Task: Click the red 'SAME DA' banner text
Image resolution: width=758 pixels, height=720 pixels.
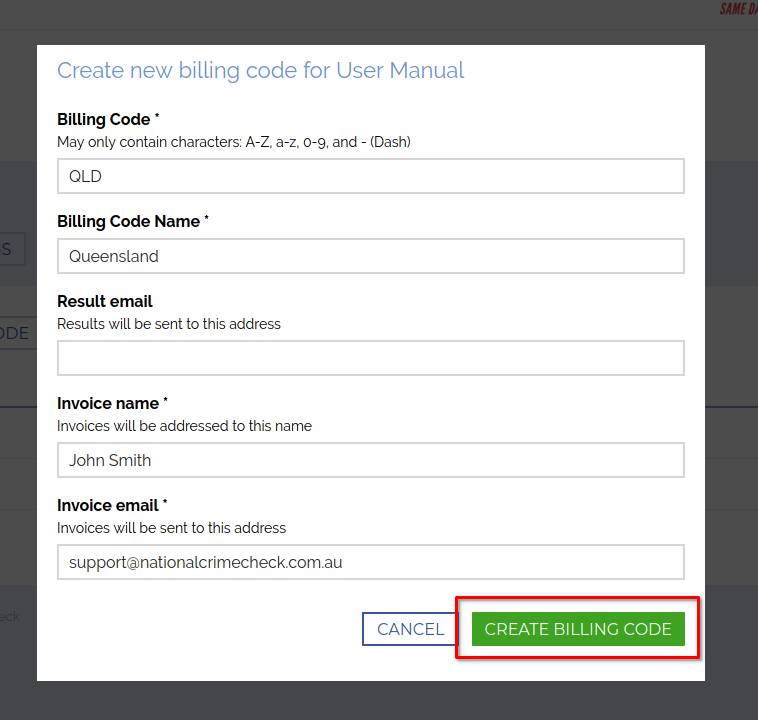Action: (x=738, y=10)
